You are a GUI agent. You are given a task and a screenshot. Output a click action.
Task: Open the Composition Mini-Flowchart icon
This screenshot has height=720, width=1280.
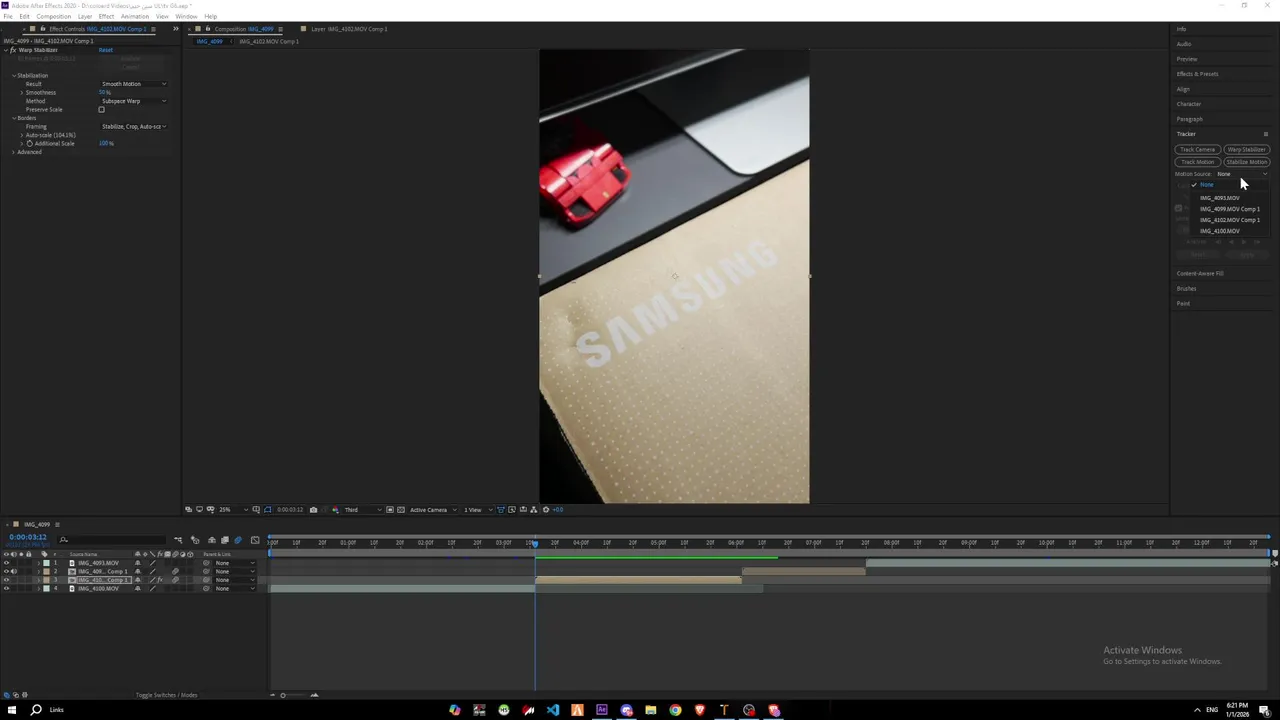[x=178, y=540]
